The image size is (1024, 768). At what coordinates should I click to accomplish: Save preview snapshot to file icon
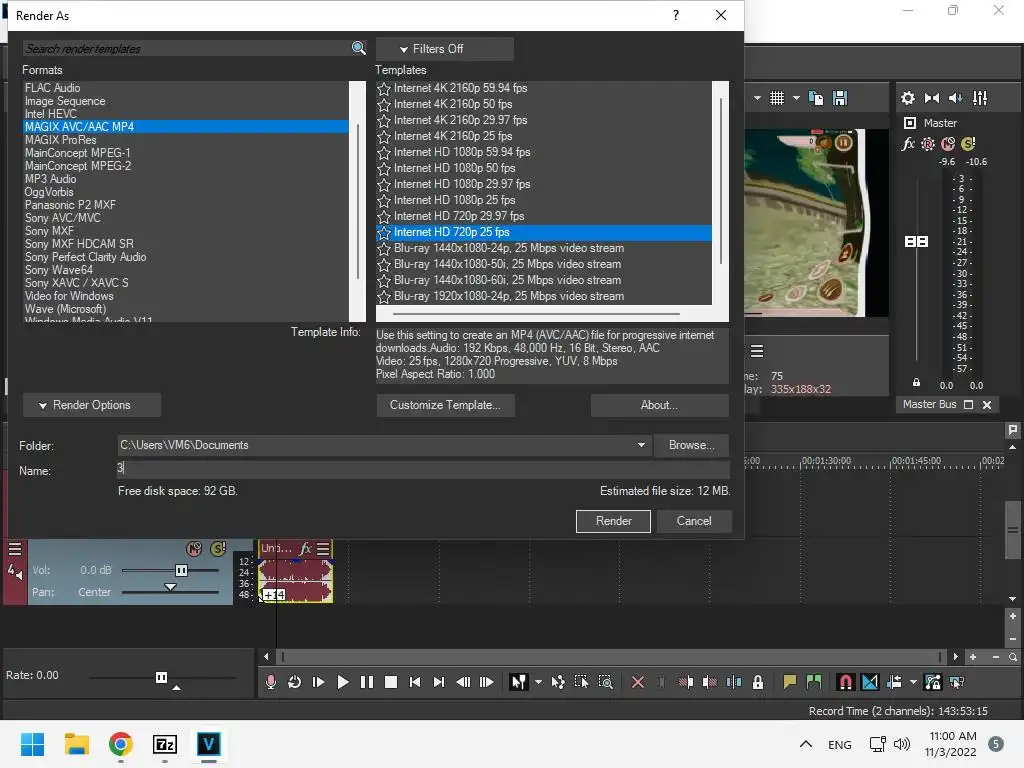click(840, 98)
